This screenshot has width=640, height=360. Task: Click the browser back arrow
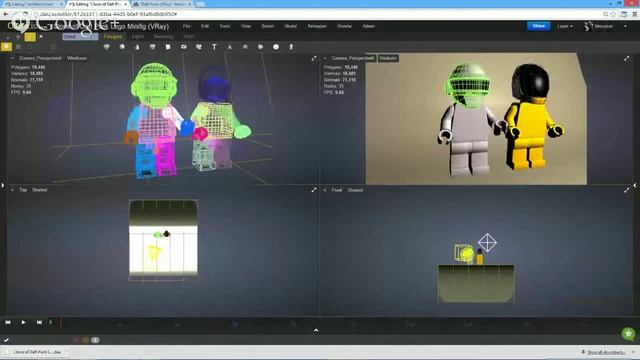[6, 14]
